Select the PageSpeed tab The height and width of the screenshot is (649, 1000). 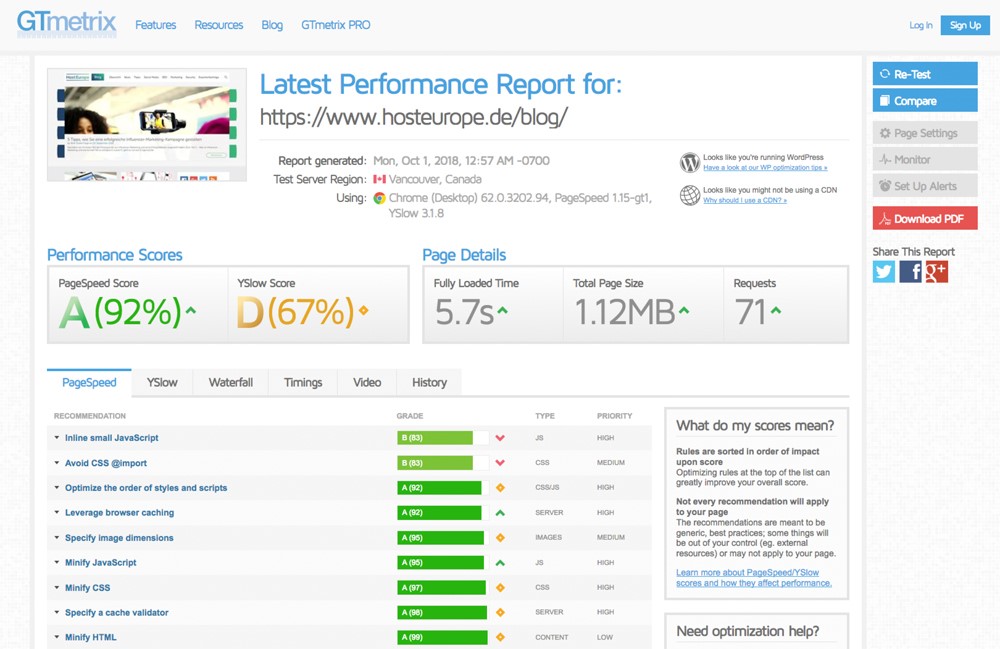click(x=89, y=383)
